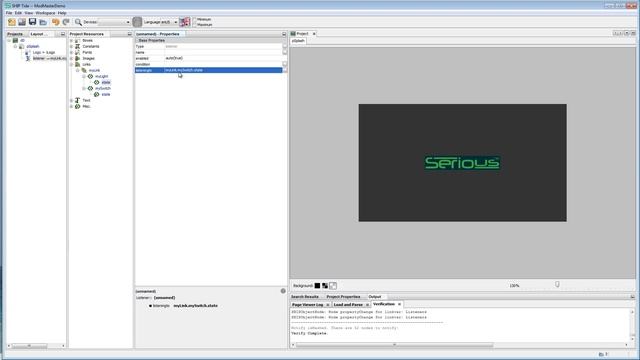The width and height of the screenshot is (640, 360).
Task: Toggle the Minimum checkbox
Action: coord(194,19)
